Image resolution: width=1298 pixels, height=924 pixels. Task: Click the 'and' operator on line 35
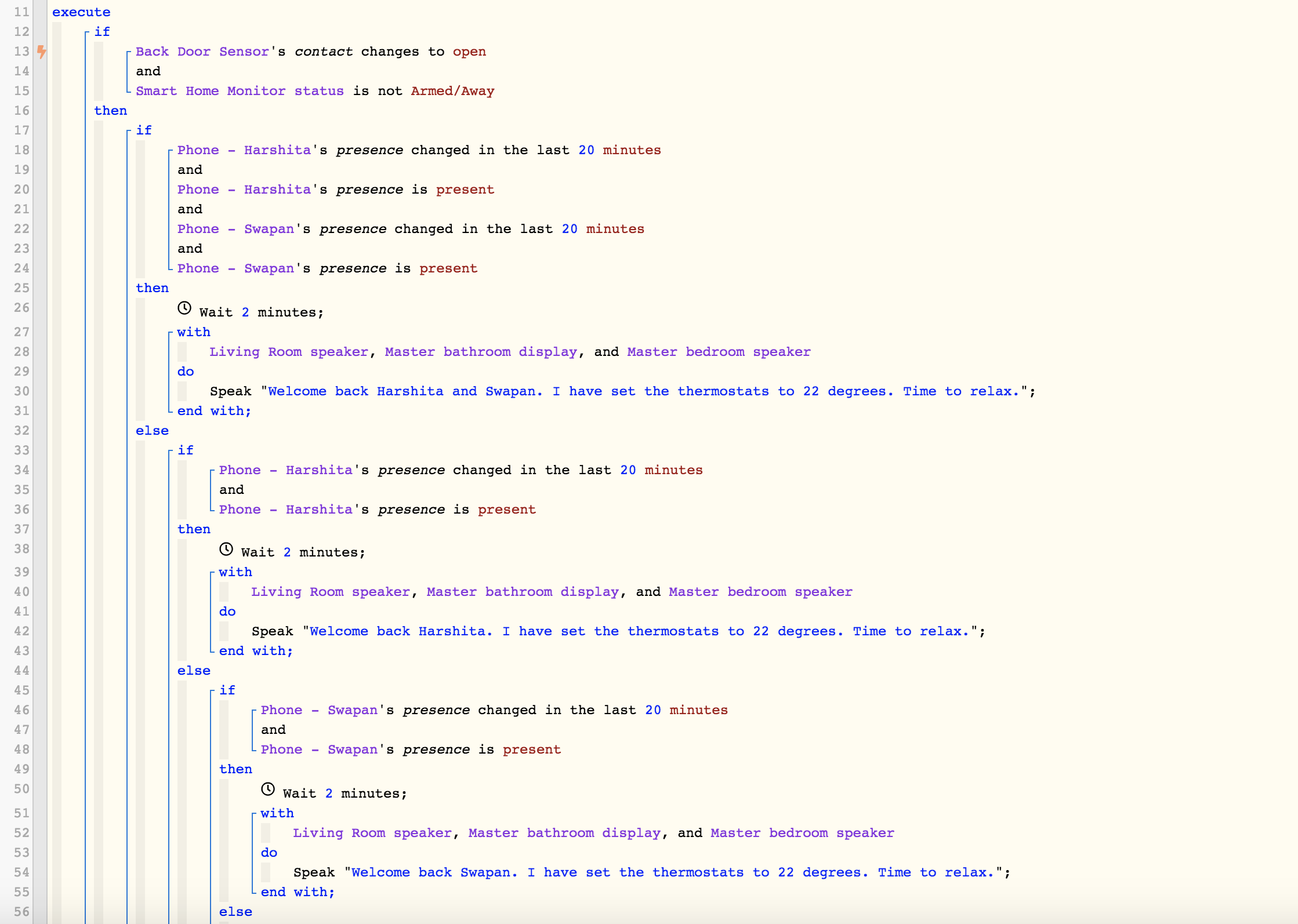tap(232, 490)
